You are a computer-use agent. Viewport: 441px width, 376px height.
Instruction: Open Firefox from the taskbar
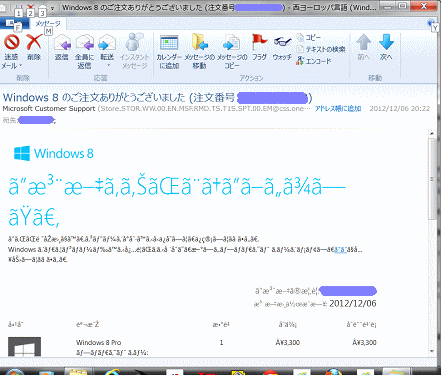(x=333, y=372)
